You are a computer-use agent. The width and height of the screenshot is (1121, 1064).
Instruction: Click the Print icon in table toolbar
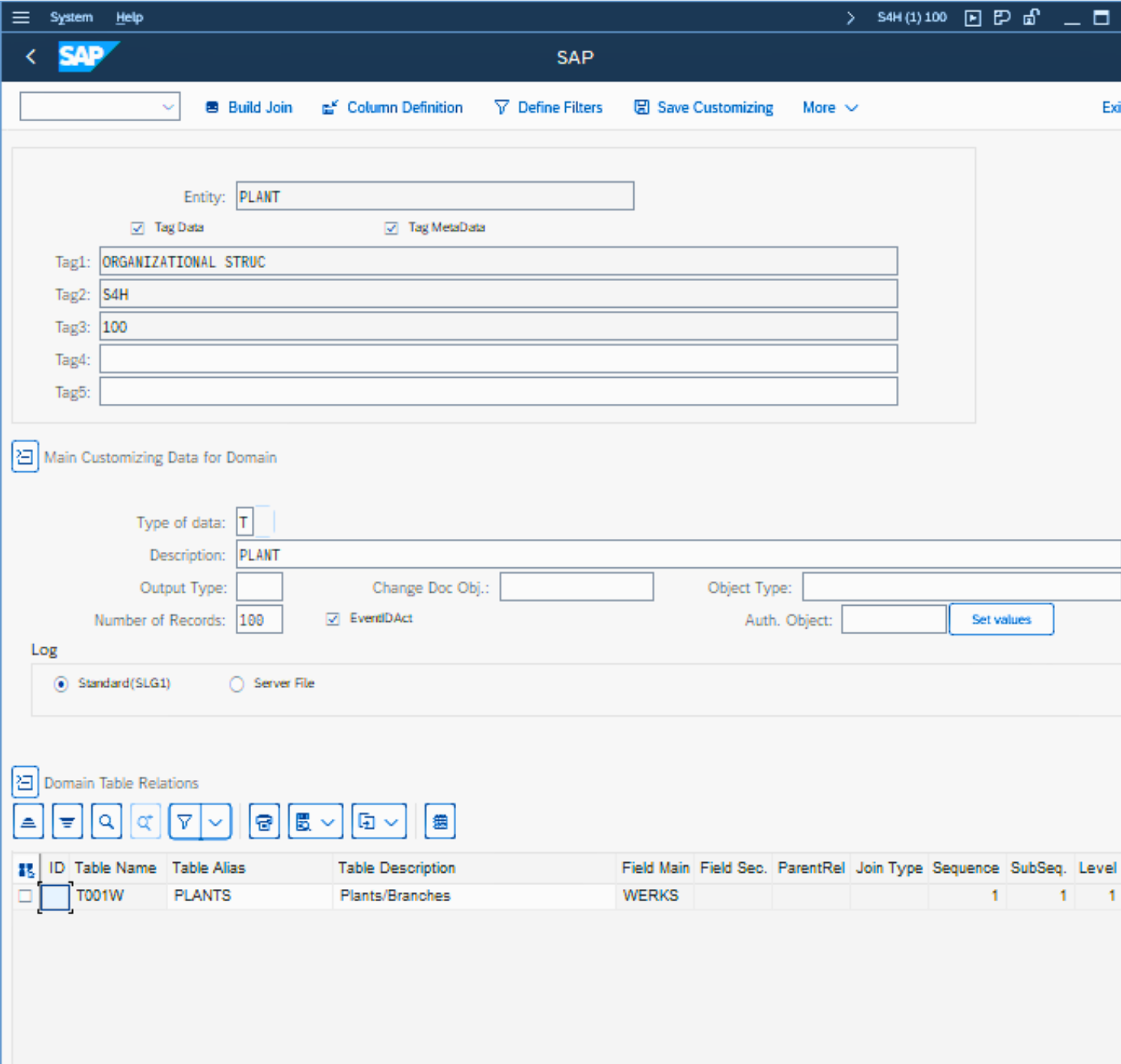click(264, 822)
